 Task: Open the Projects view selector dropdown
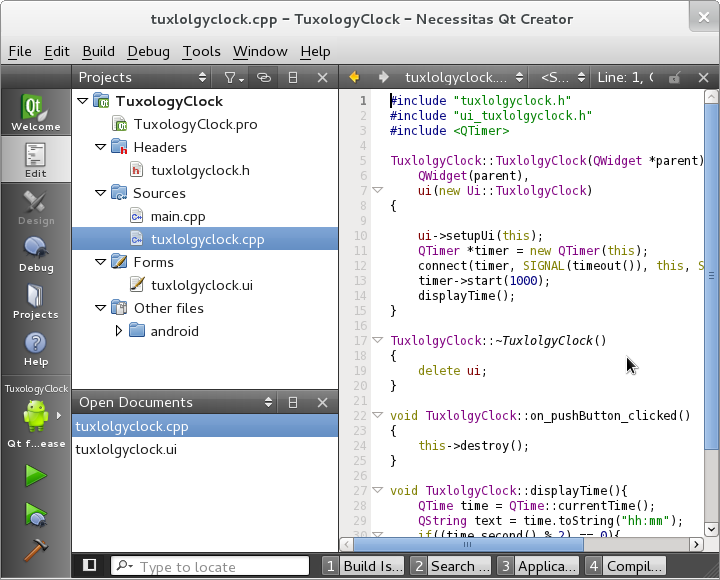pyautogui.click(x=142, y=78)
